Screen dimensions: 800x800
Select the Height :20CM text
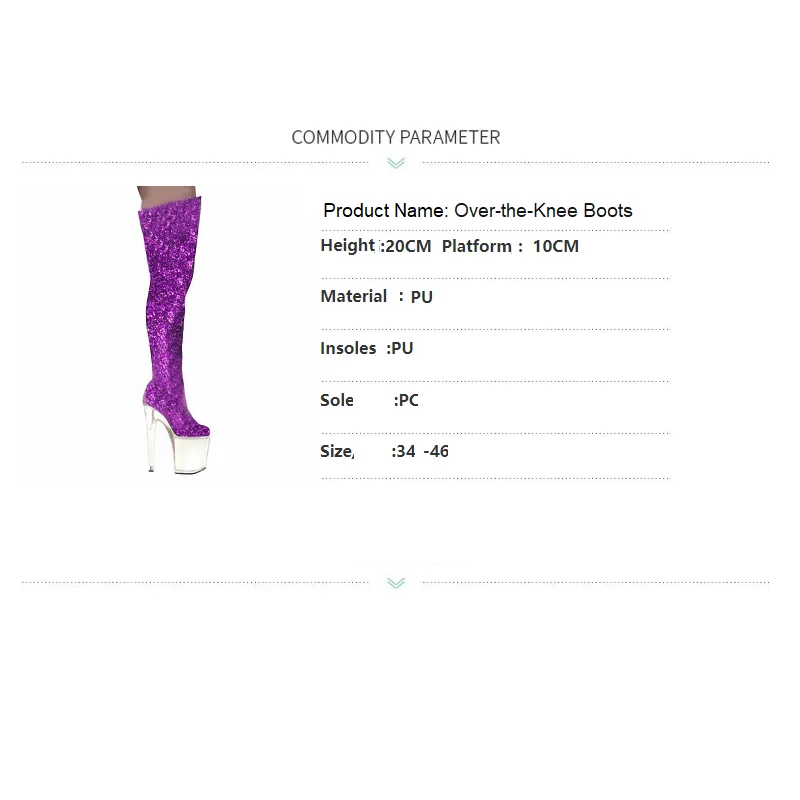pyautogui.click(x=376, y=246)
